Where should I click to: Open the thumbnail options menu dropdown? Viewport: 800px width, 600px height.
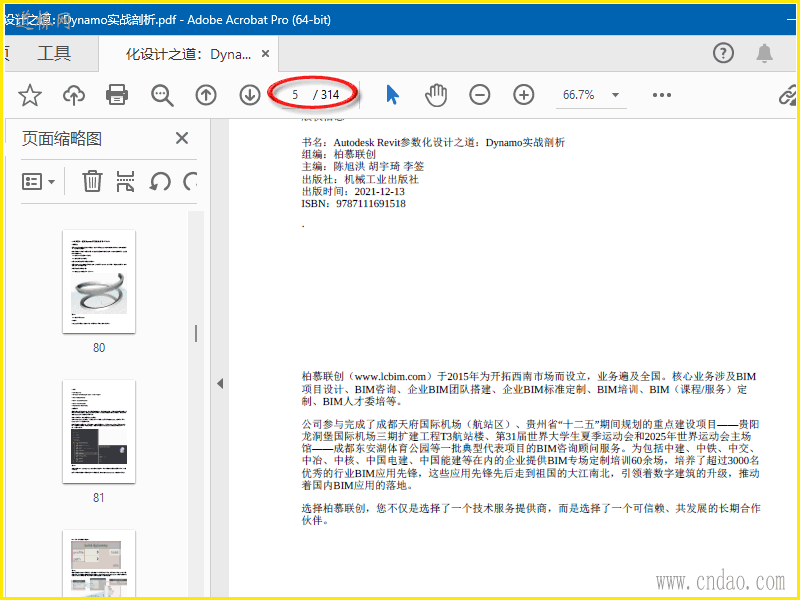pos(38,182)
